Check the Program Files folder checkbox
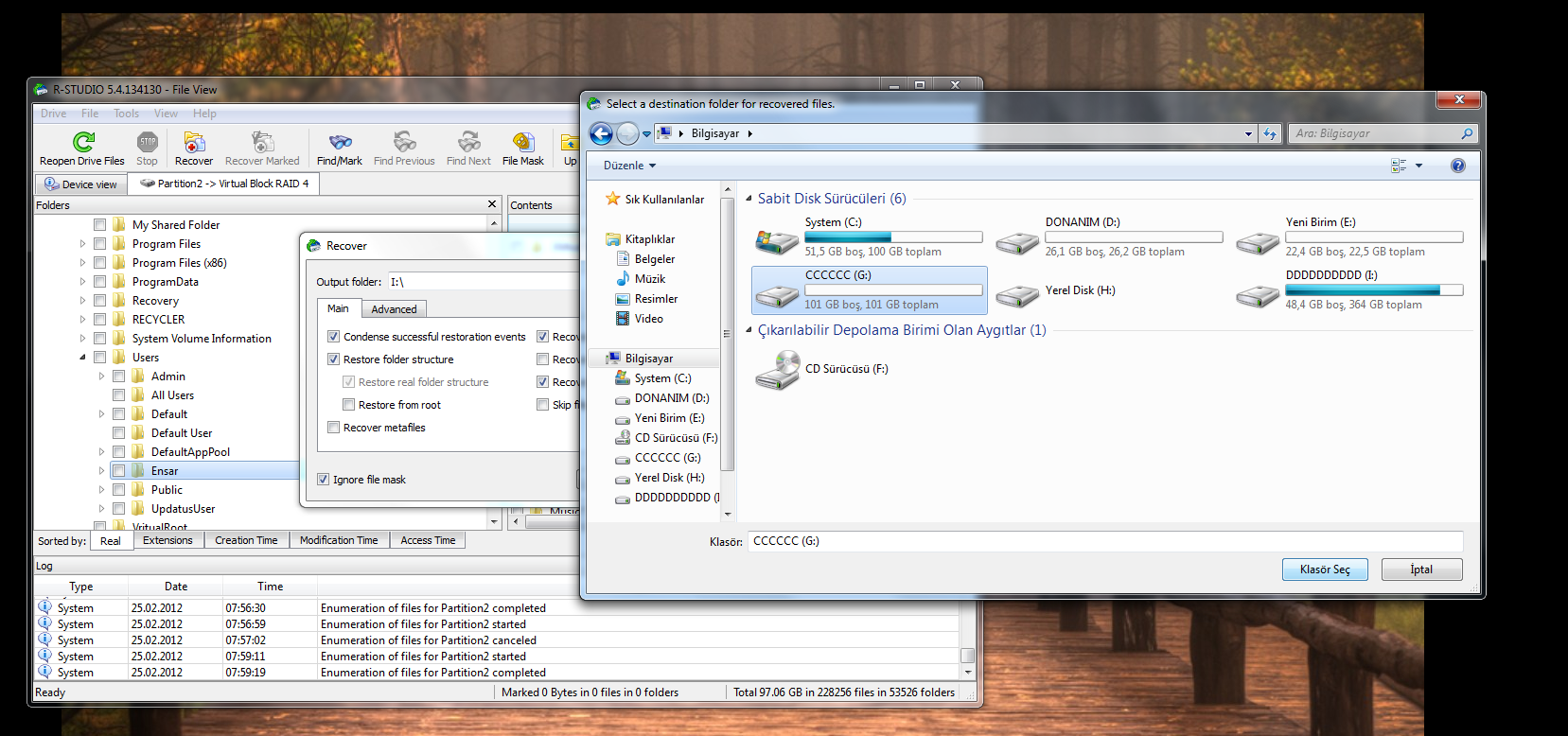This screenshot has height=736, width=1568. 99,244
